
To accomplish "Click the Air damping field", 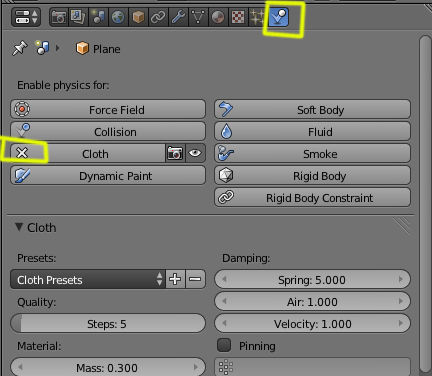I will [312, 301].
